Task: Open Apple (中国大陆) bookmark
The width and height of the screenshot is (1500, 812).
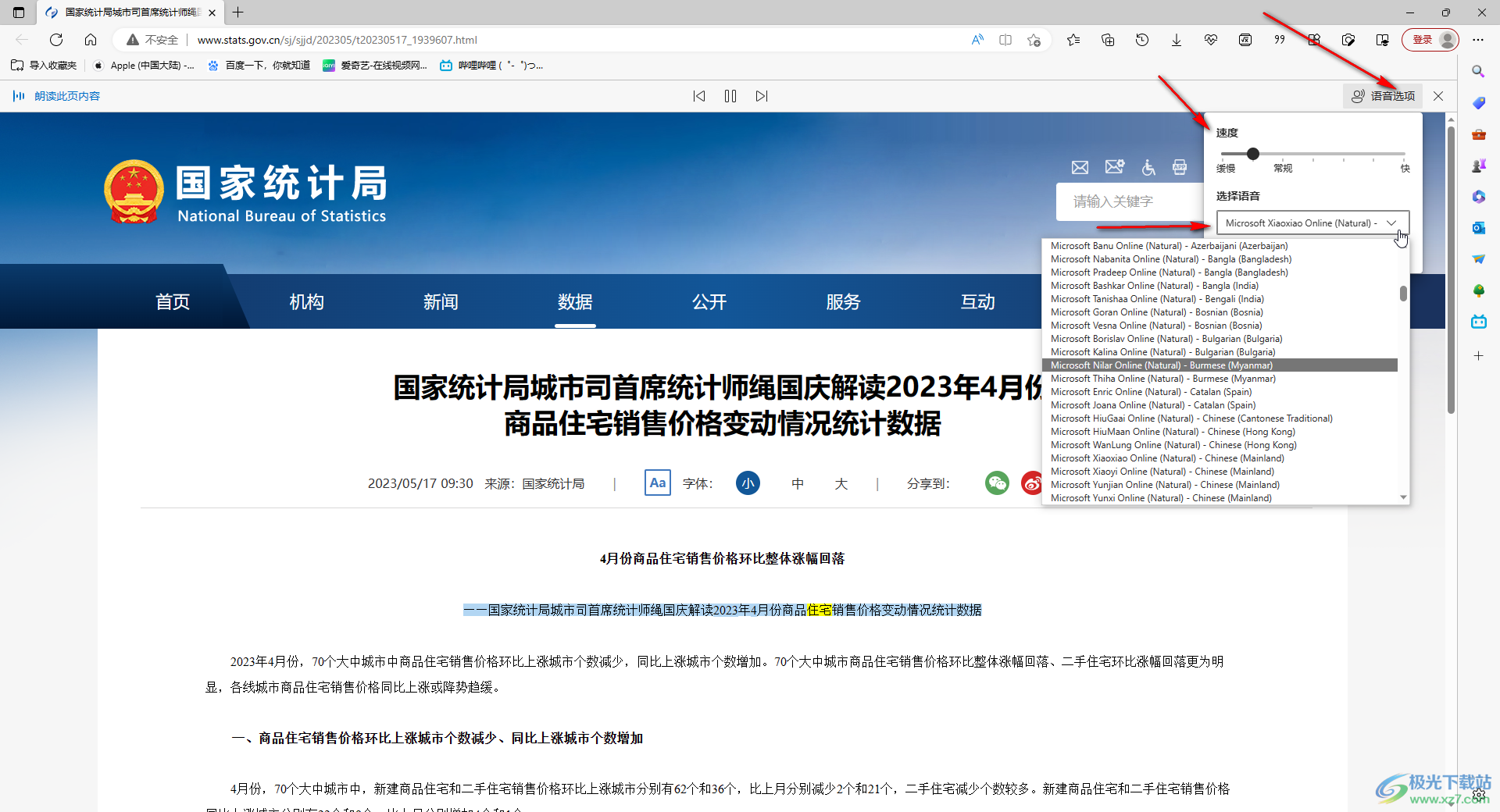Action: pyautogui.click(x=144, y=66)
